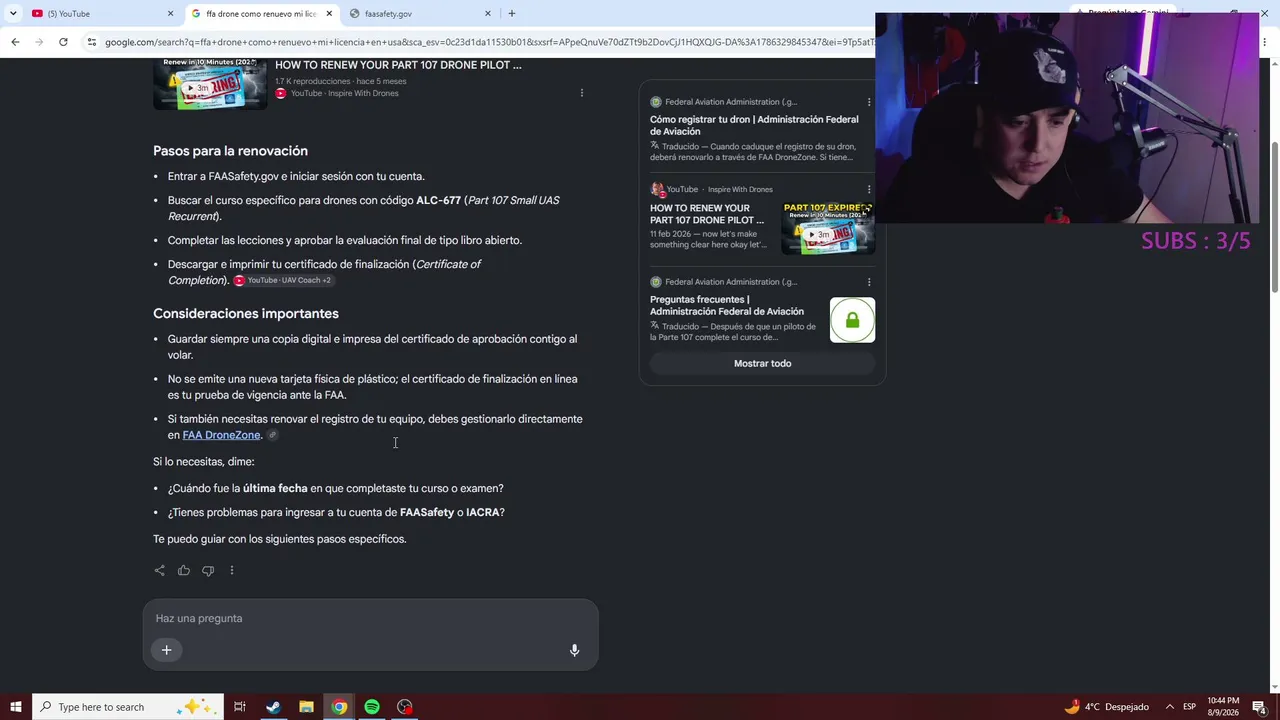Open the OBS recording taskbar icon
Screen dimensions: 1280x720
click(405, 707)
